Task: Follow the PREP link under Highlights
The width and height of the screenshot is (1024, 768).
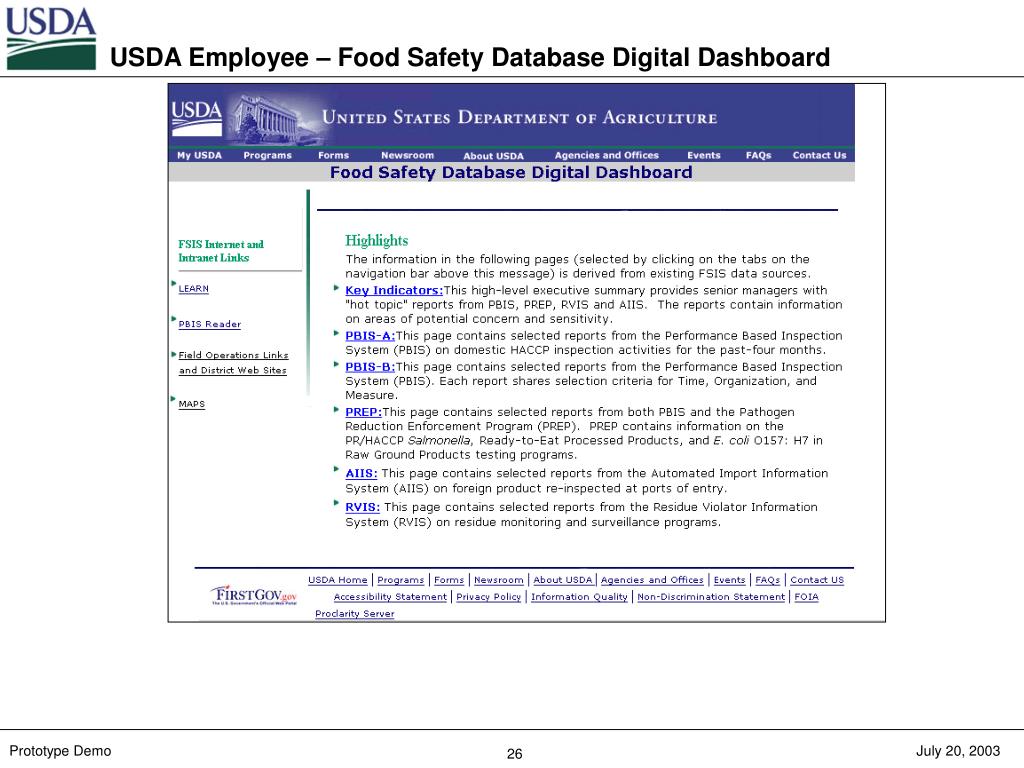Action: (363, 412)
